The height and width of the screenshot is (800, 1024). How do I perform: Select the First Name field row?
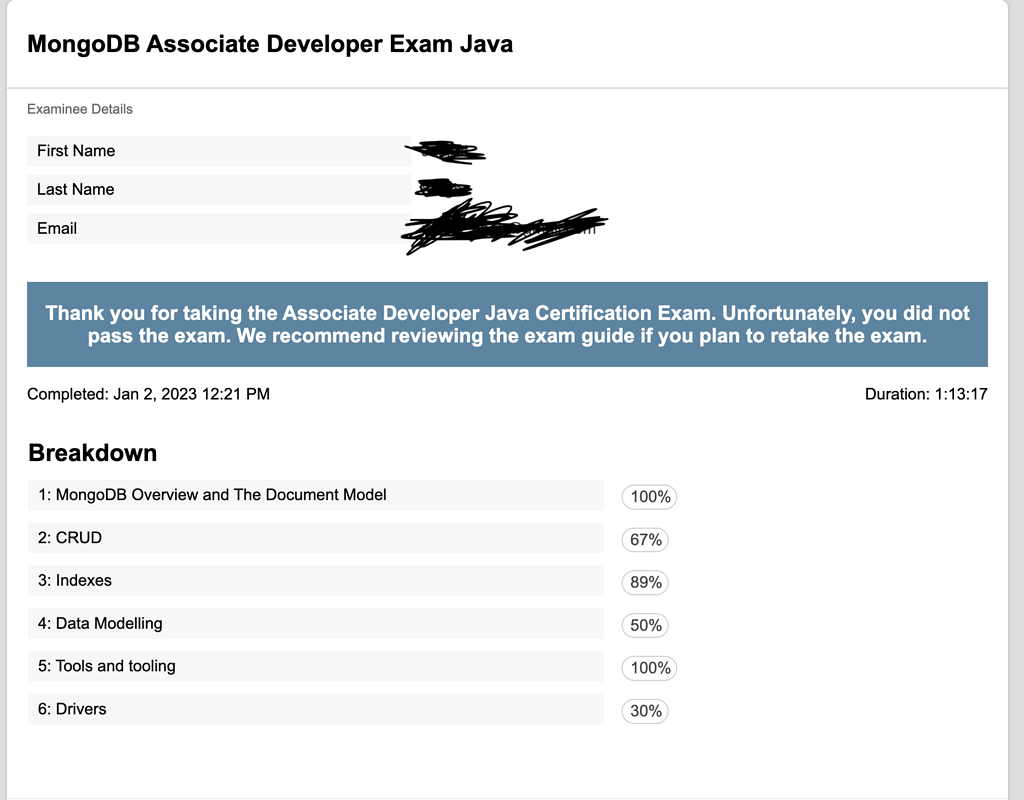pyautogui.click(x=218, y=151)
